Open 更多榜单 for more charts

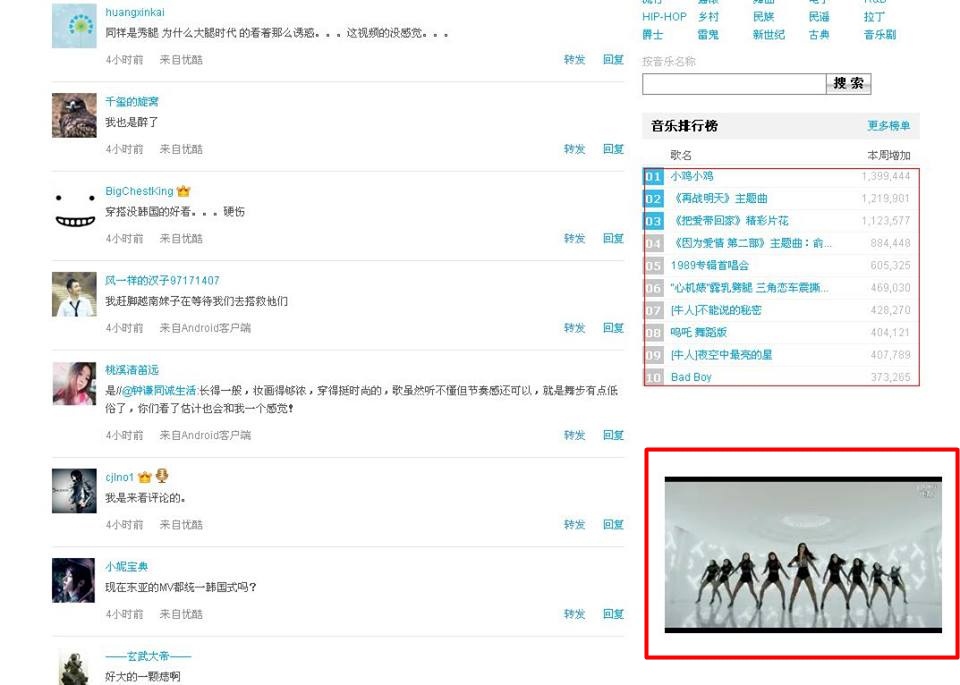888,126
